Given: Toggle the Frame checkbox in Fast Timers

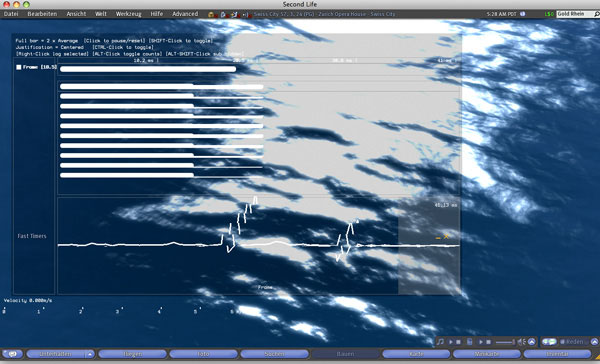Looking at the screenshot, I should (x=18, y=67).
